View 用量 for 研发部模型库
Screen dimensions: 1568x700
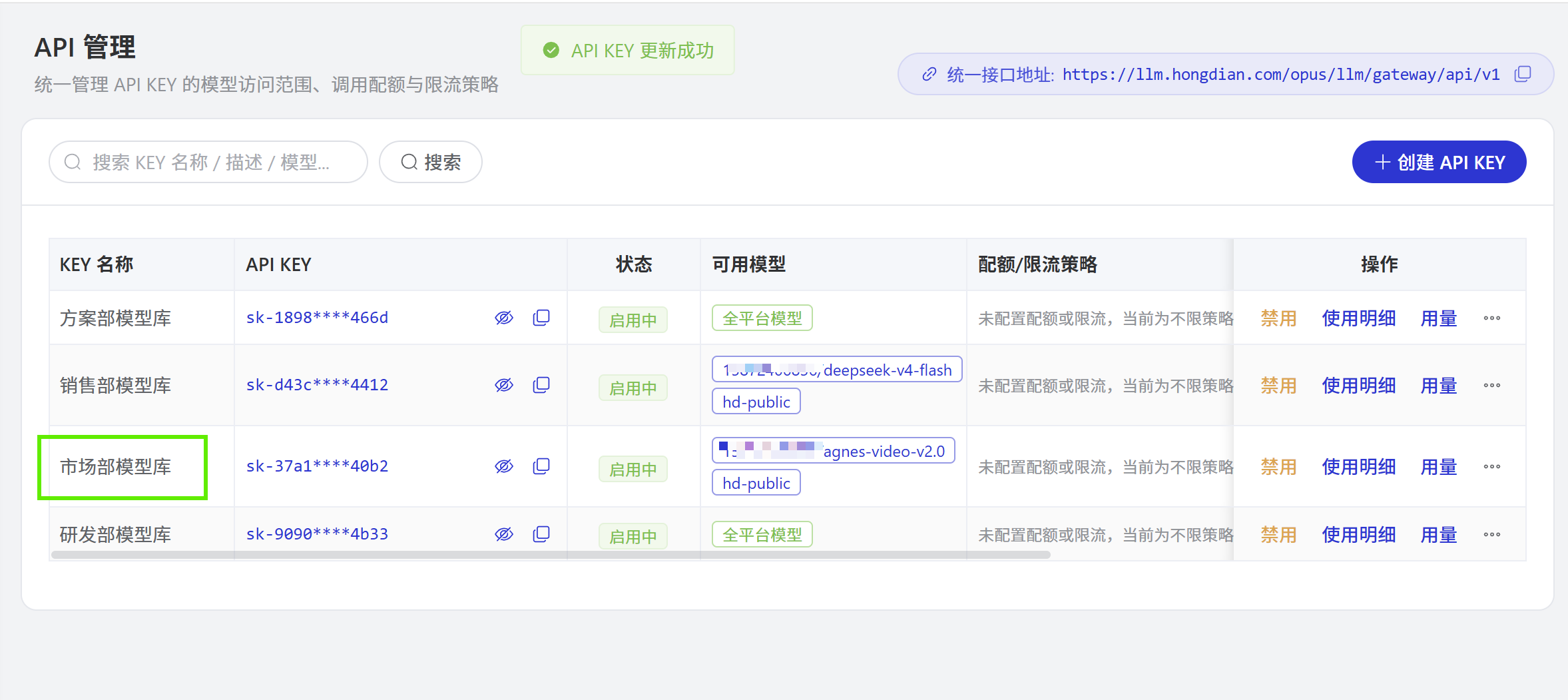pyautogui.click(x=1439, y=535)
